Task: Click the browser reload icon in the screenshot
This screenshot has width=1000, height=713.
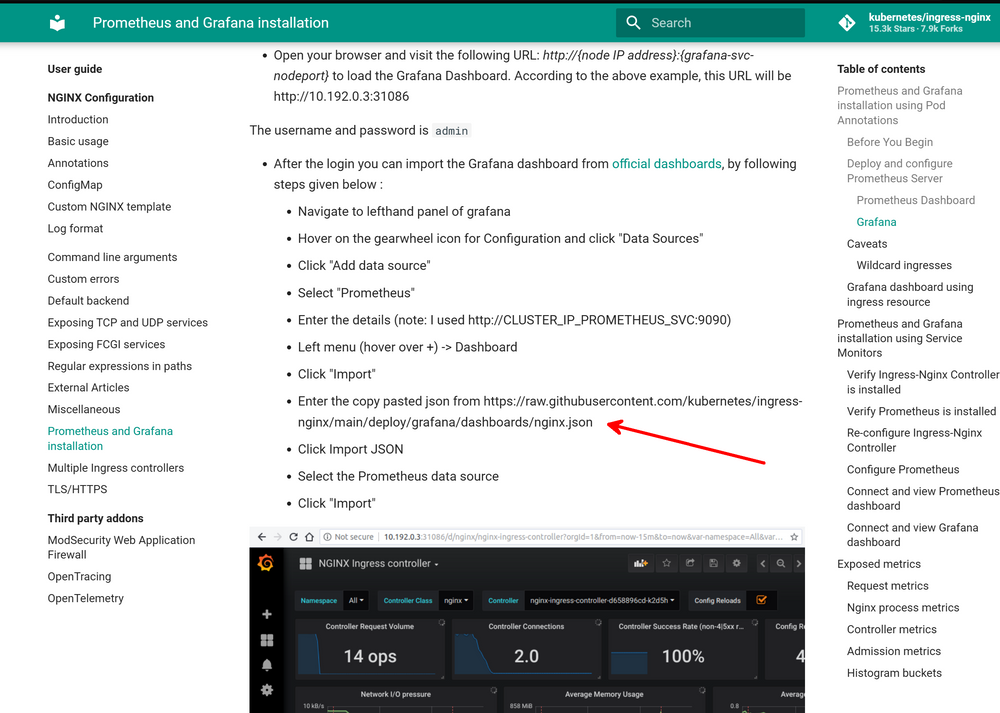Action: coord(292,536)
